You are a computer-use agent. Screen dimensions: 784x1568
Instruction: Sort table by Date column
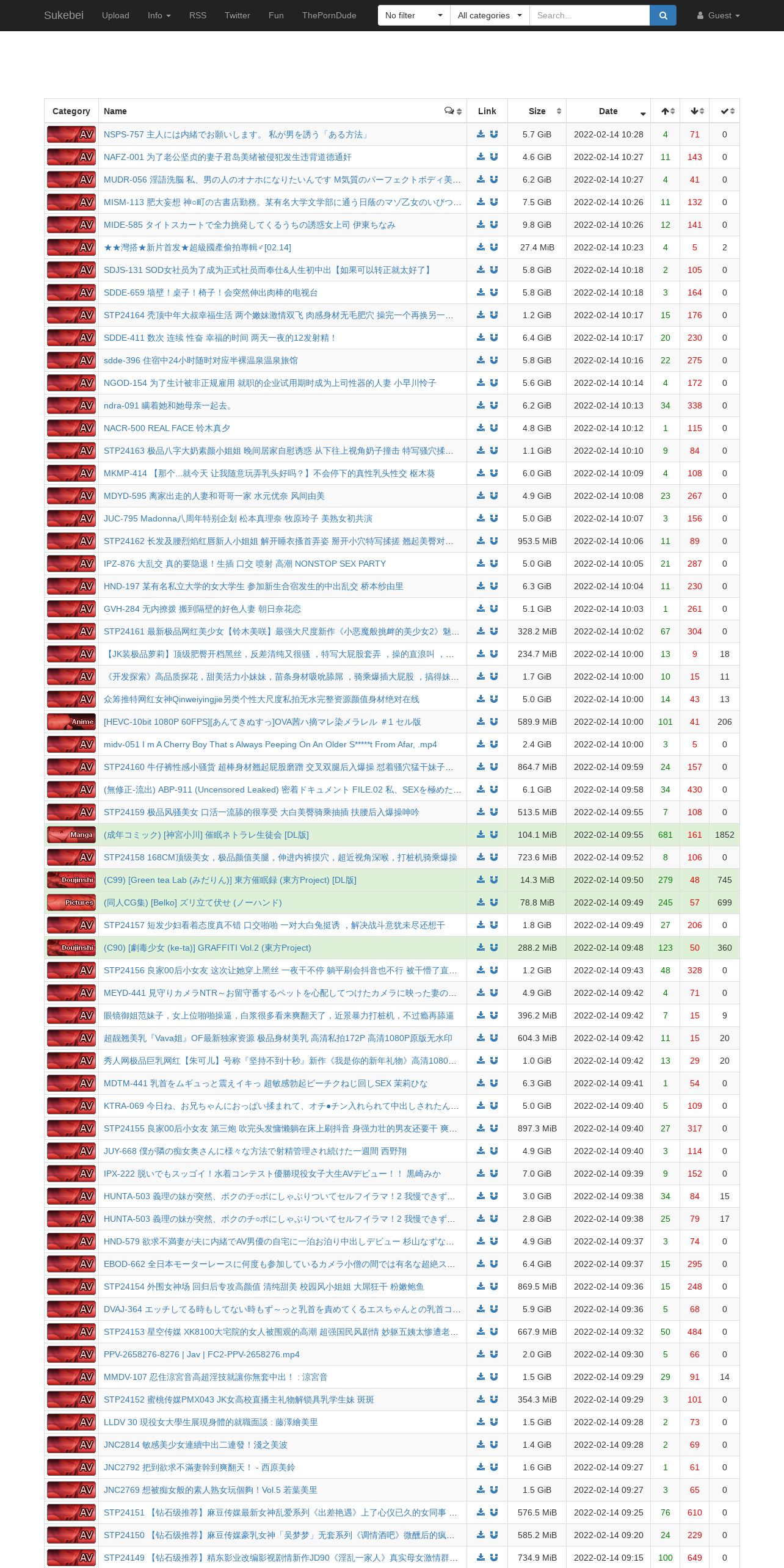[x=608, y=111]
